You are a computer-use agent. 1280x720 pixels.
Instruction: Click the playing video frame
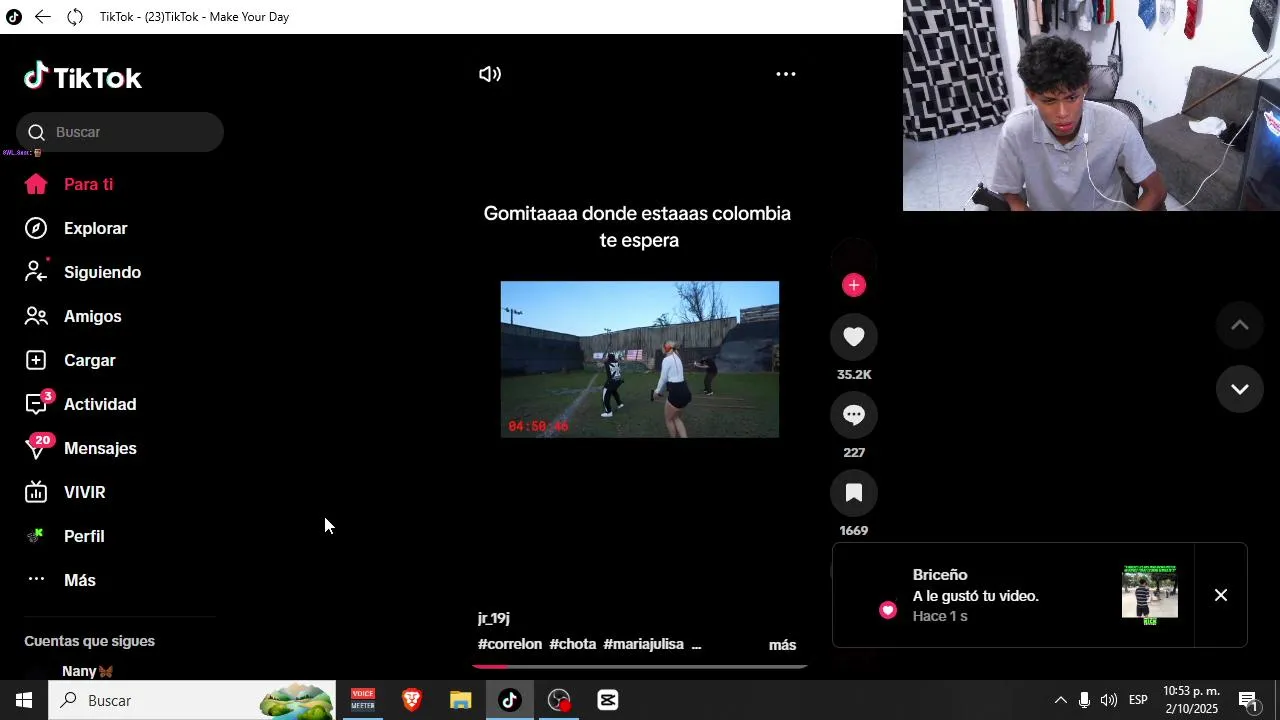pos(640,359)
